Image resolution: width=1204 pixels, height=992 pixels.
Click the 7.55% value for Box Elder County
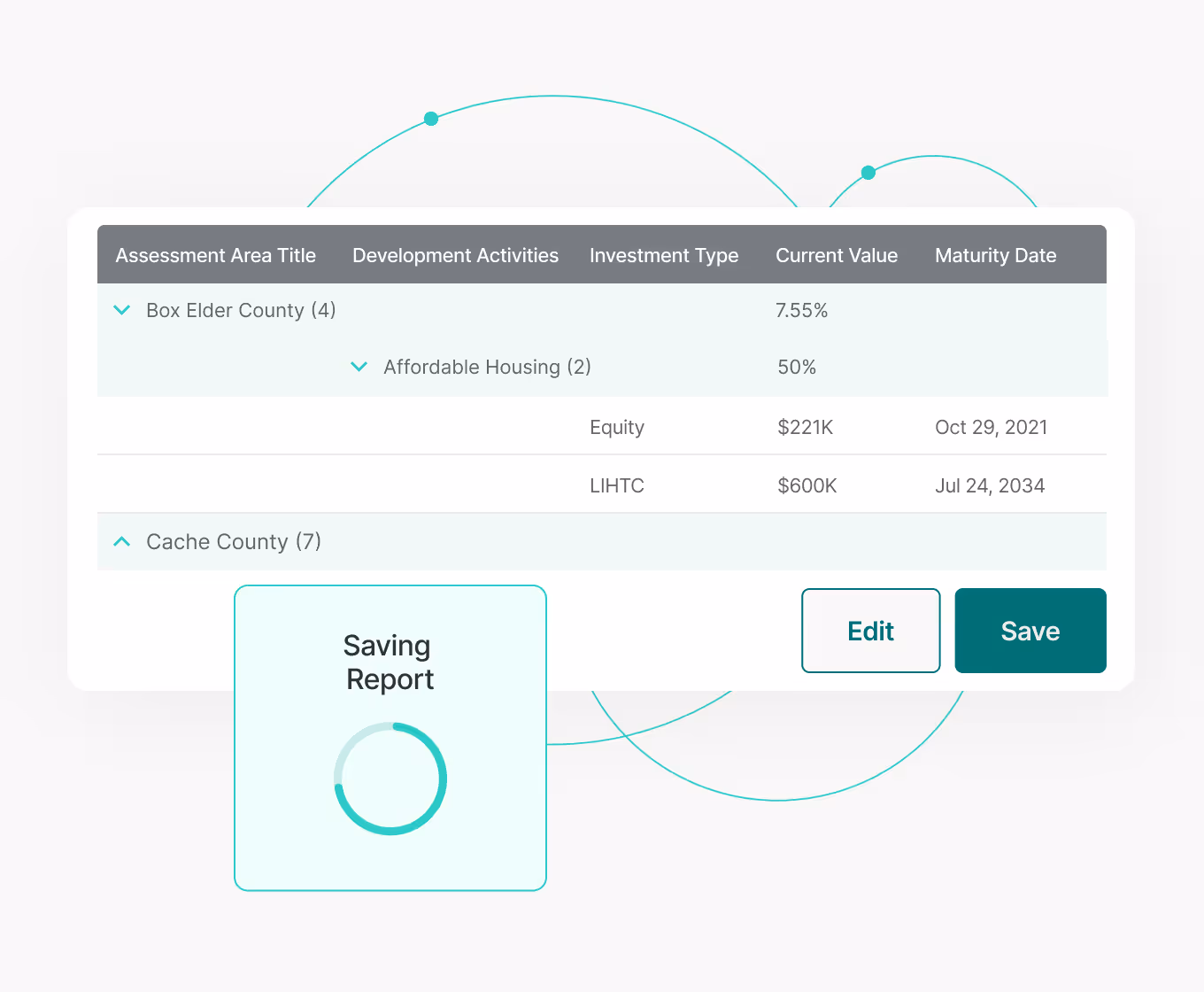(802, 310)
